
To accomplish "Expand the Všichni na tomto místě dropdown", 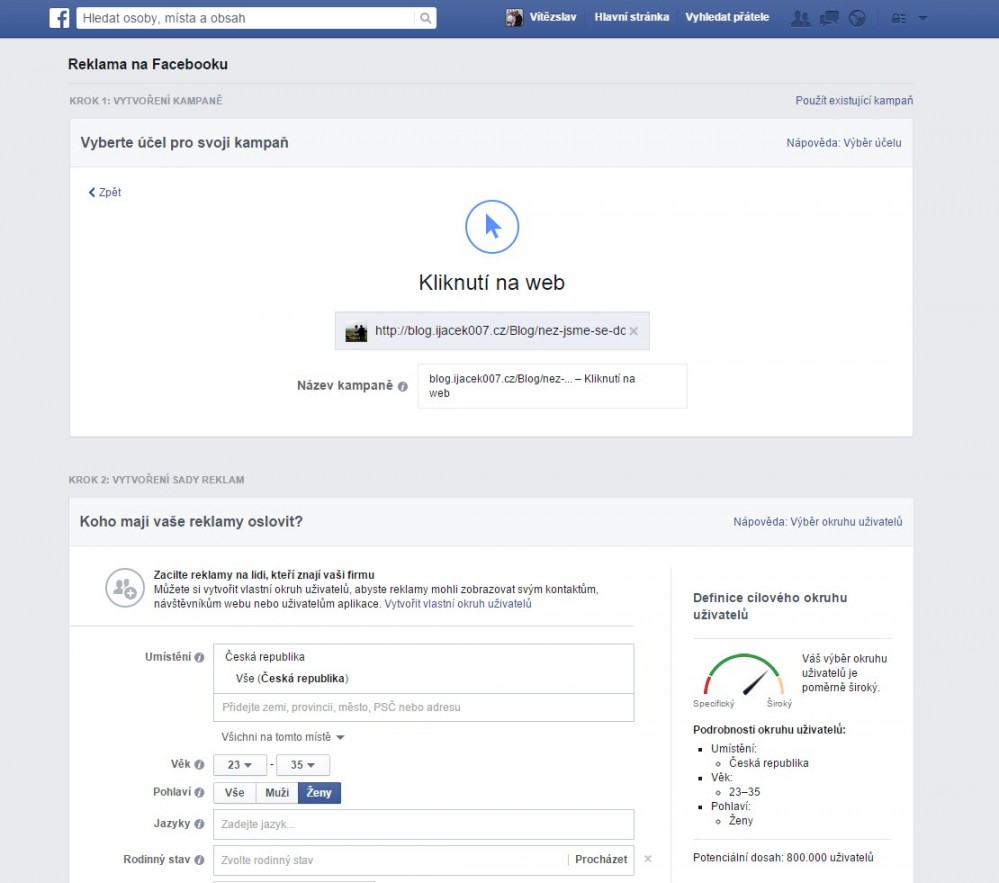I will [x=283, y=738].
